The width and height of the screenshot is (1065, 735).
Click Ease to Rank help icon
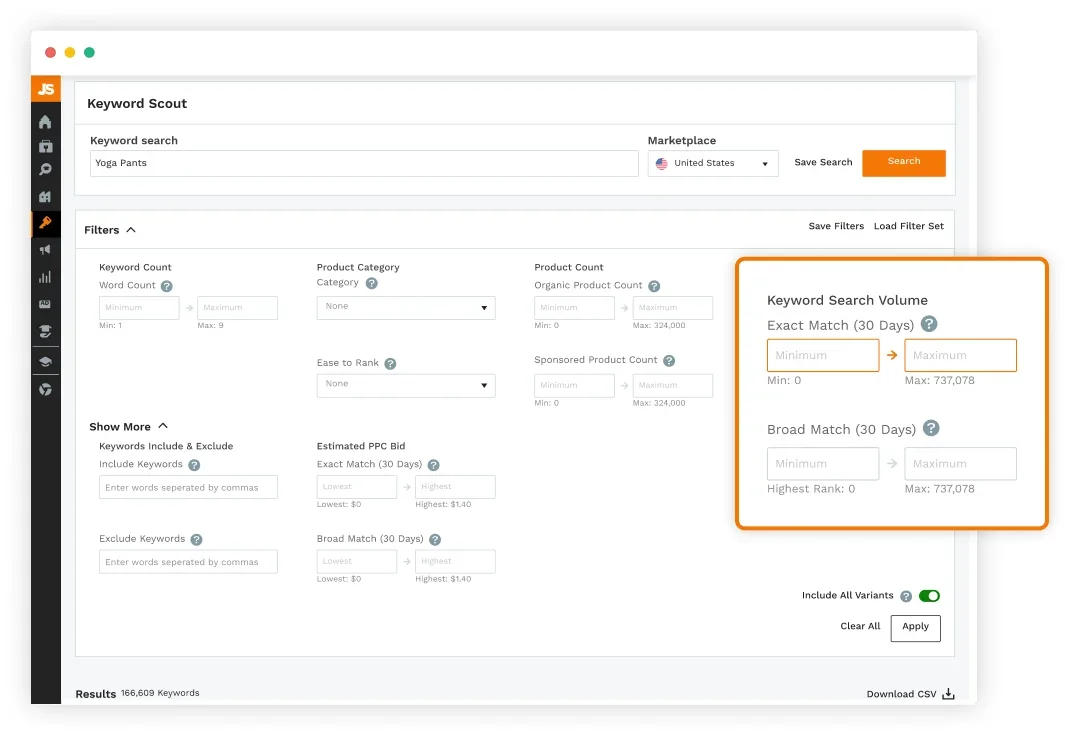(x=390, y=363)
